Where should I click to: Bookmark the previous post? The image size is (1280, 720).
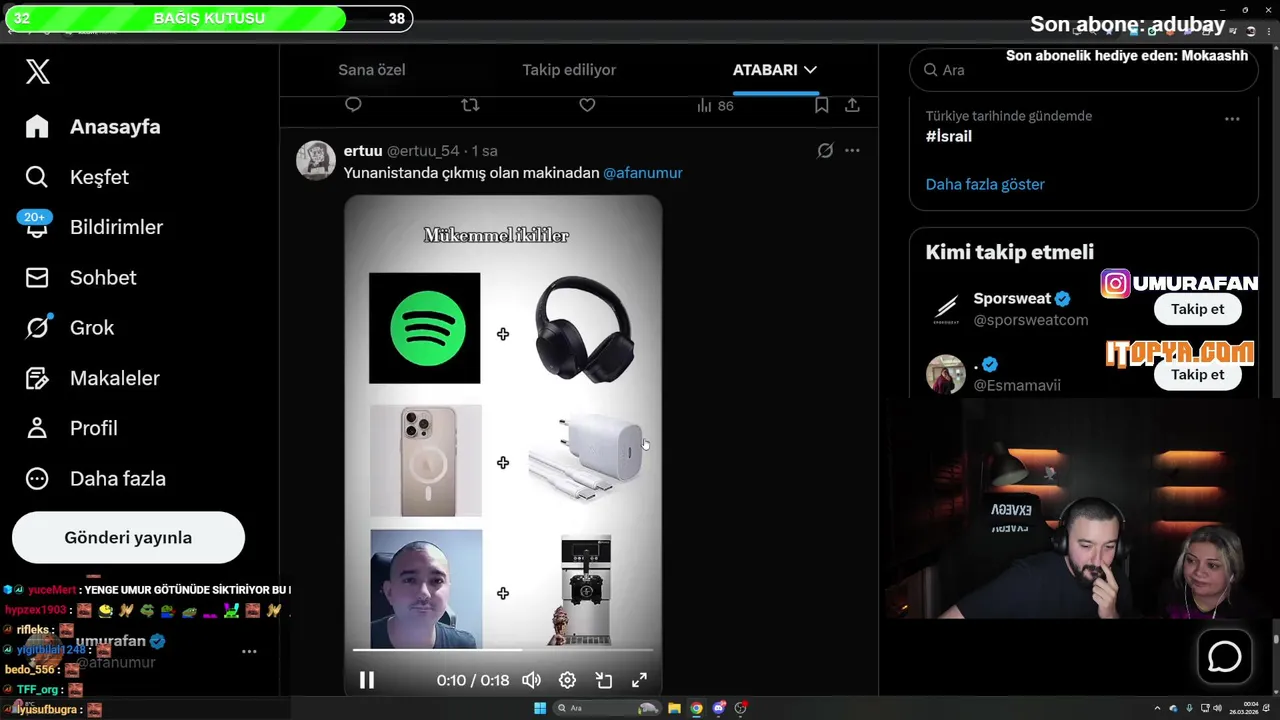(821, 105)
